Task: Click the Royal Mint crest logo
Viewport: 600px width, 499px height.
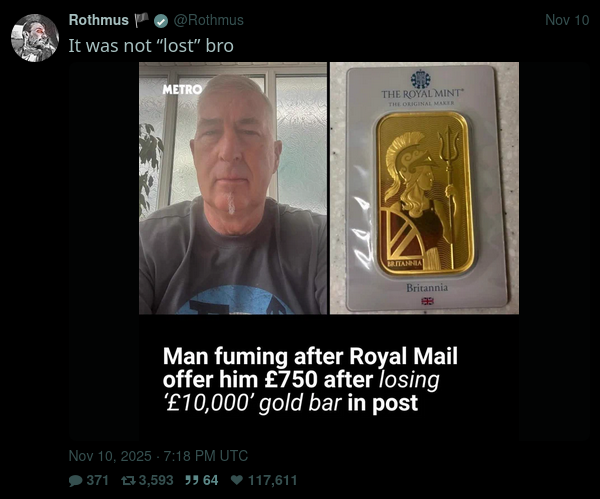Action: (420, 79)
